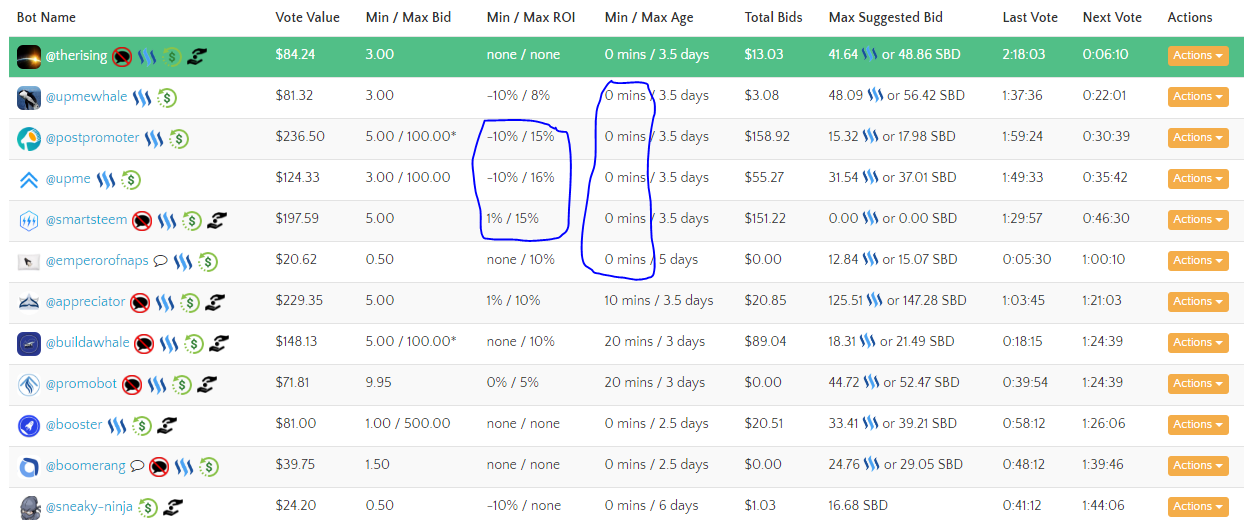Click the hand-giving icon in @appreciator row
Image resolution: width=1244 pixels, height=527 pixels.
[214, 303]
